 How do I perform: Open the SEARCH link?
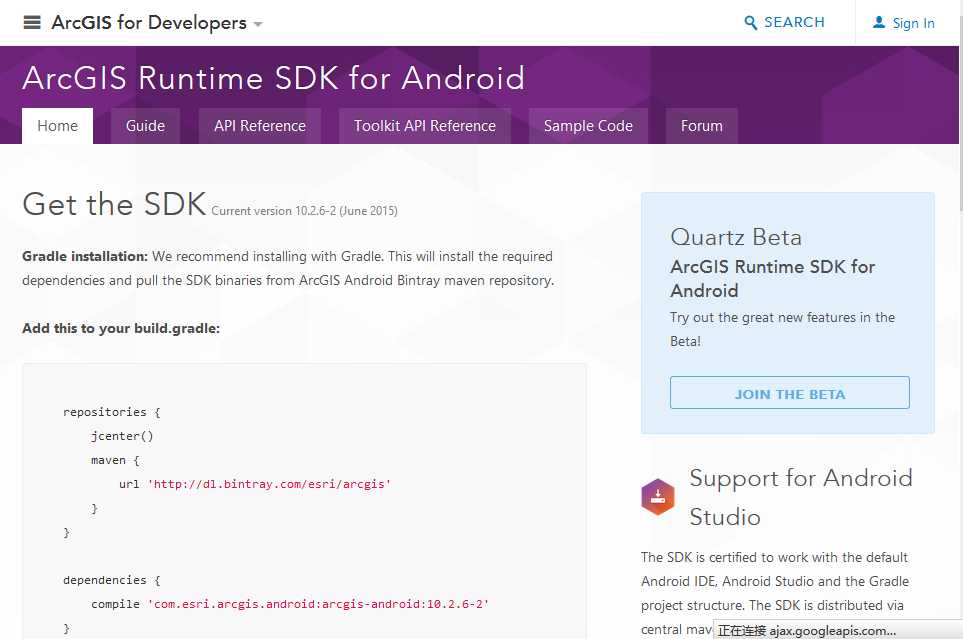[x=794, y=22]
